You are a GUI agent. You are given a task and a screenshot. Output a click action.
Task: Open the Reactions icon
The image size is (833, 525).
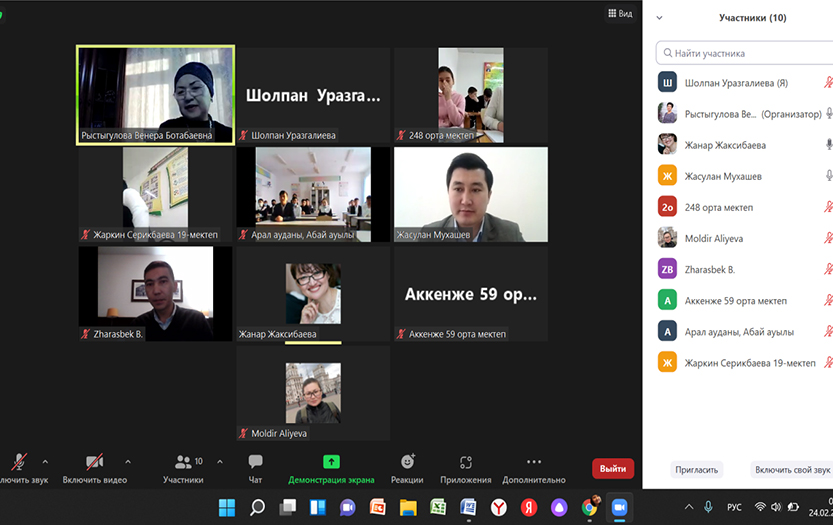pyautogui.click(x=407, y=462)
